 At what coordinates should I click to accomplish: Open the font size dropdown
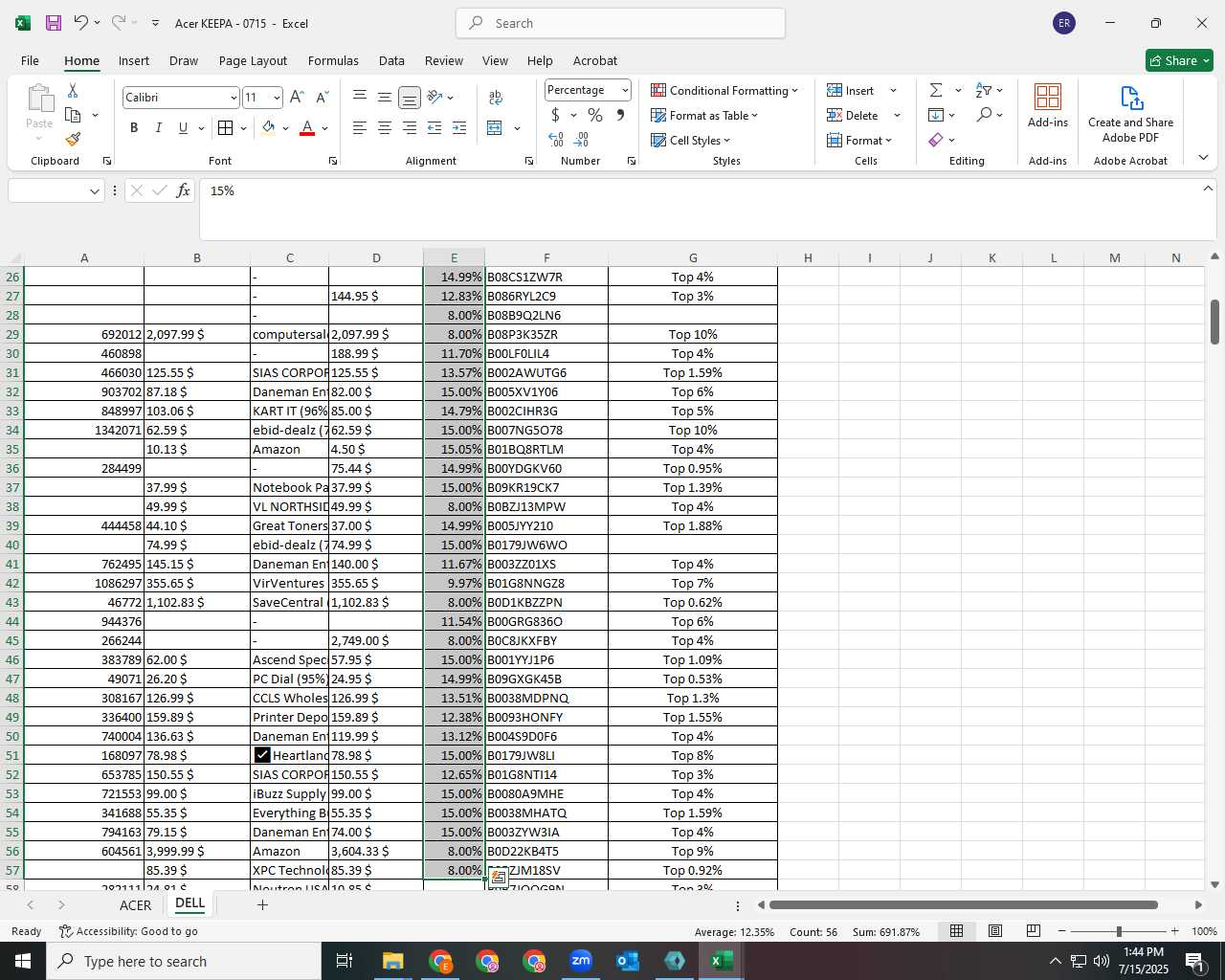(277, 98)
